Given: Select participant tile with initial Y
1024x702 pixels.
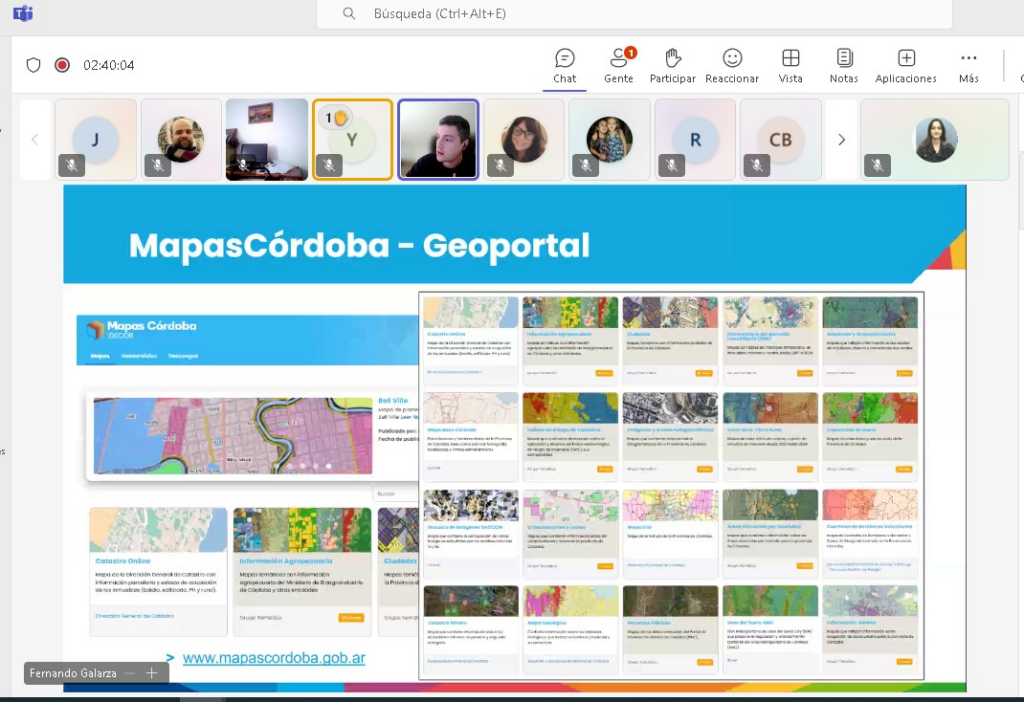Looking at the screenshot, I should [x=353, y=139].
